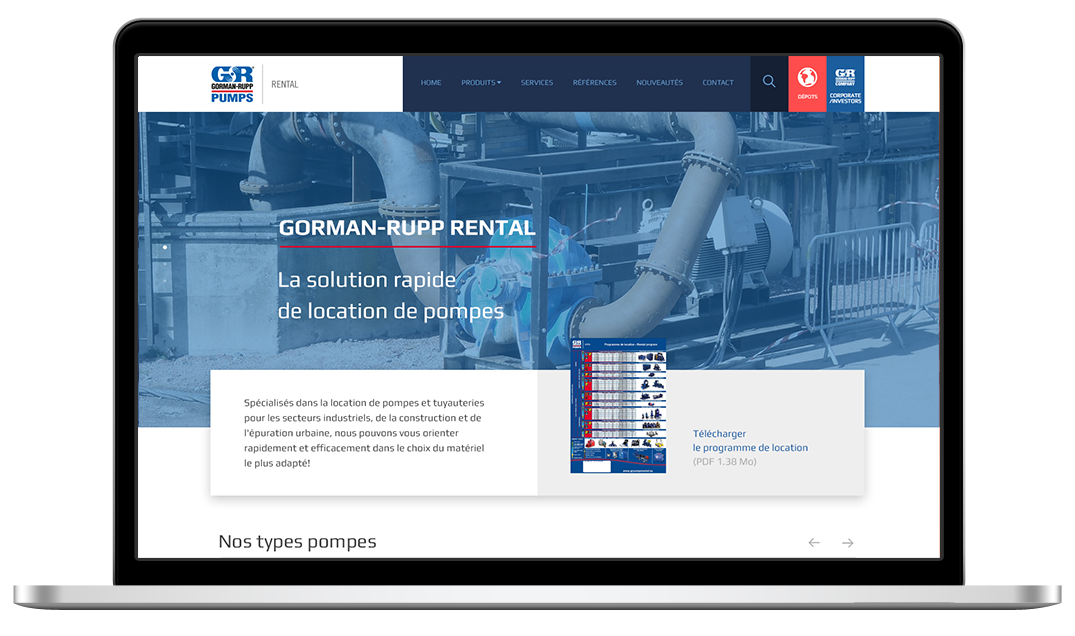This screenshot has width=1075, height=636.
Task: Open the Dépôts globe button
Action: pos(808,84)
